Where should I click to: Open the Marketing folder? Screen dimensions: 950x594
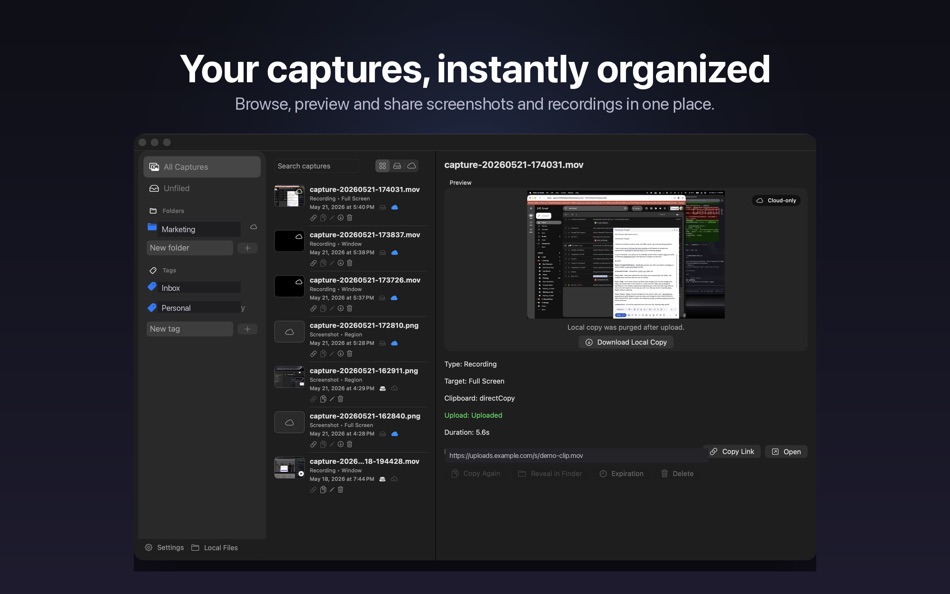194,229
